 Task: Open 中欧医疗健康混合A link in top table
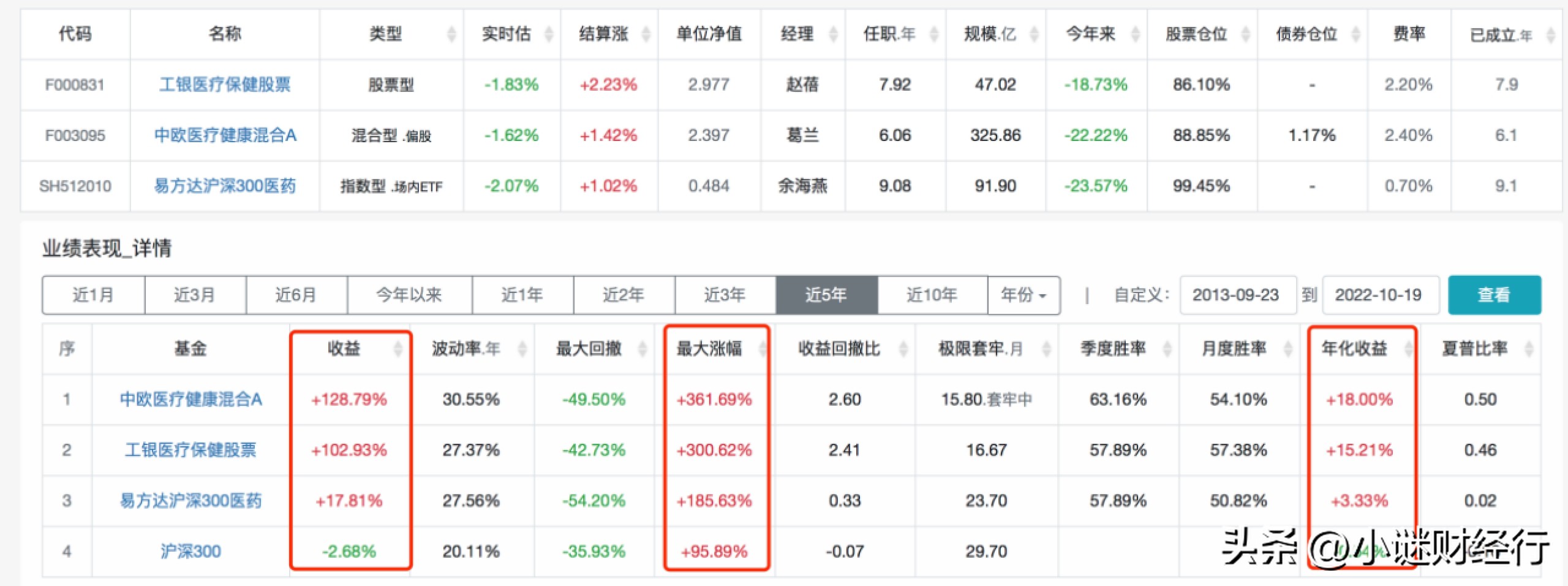[x=225, y=135]
